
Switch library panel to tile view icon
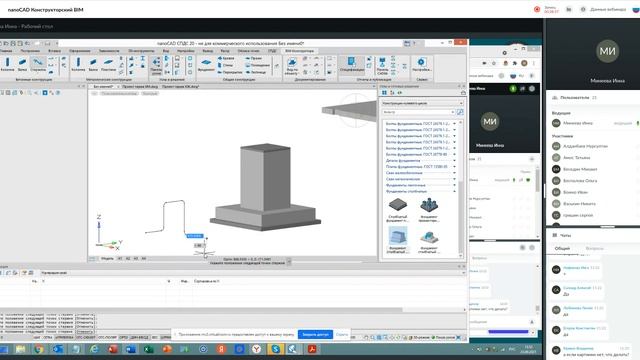384,93
